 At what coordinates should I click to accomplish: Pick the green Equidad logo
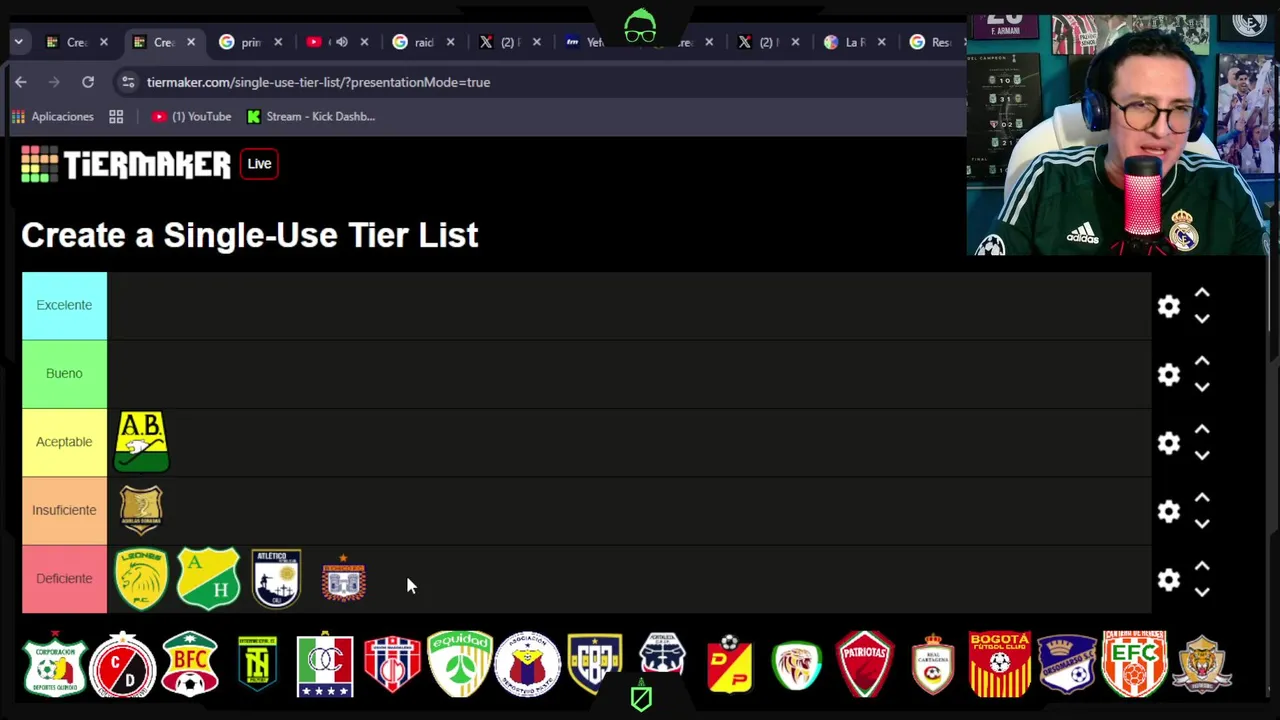(460, 663)
